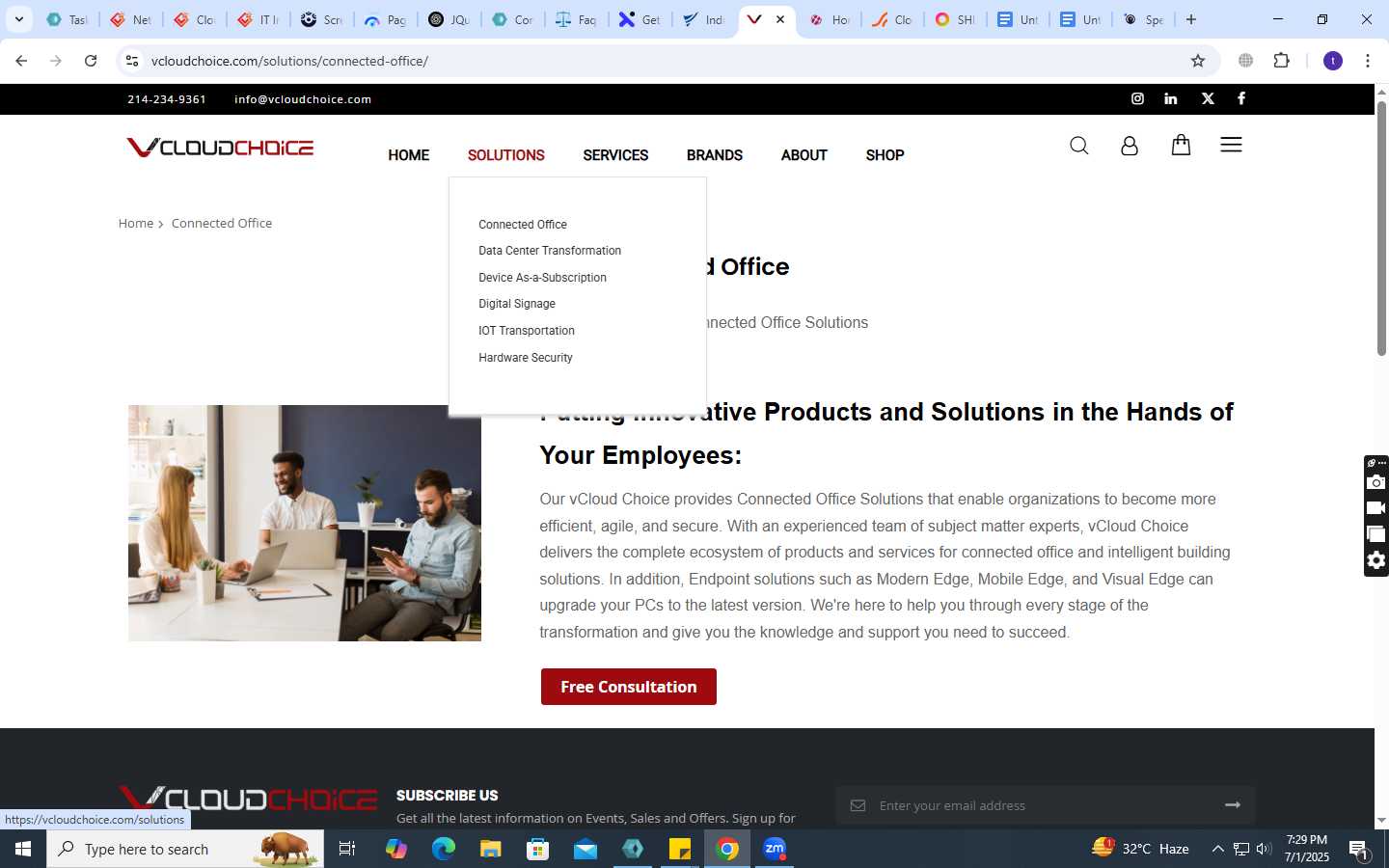Select IOT Transportation submenu item
Screen dimensions: 1389x868
click(527, 331)
